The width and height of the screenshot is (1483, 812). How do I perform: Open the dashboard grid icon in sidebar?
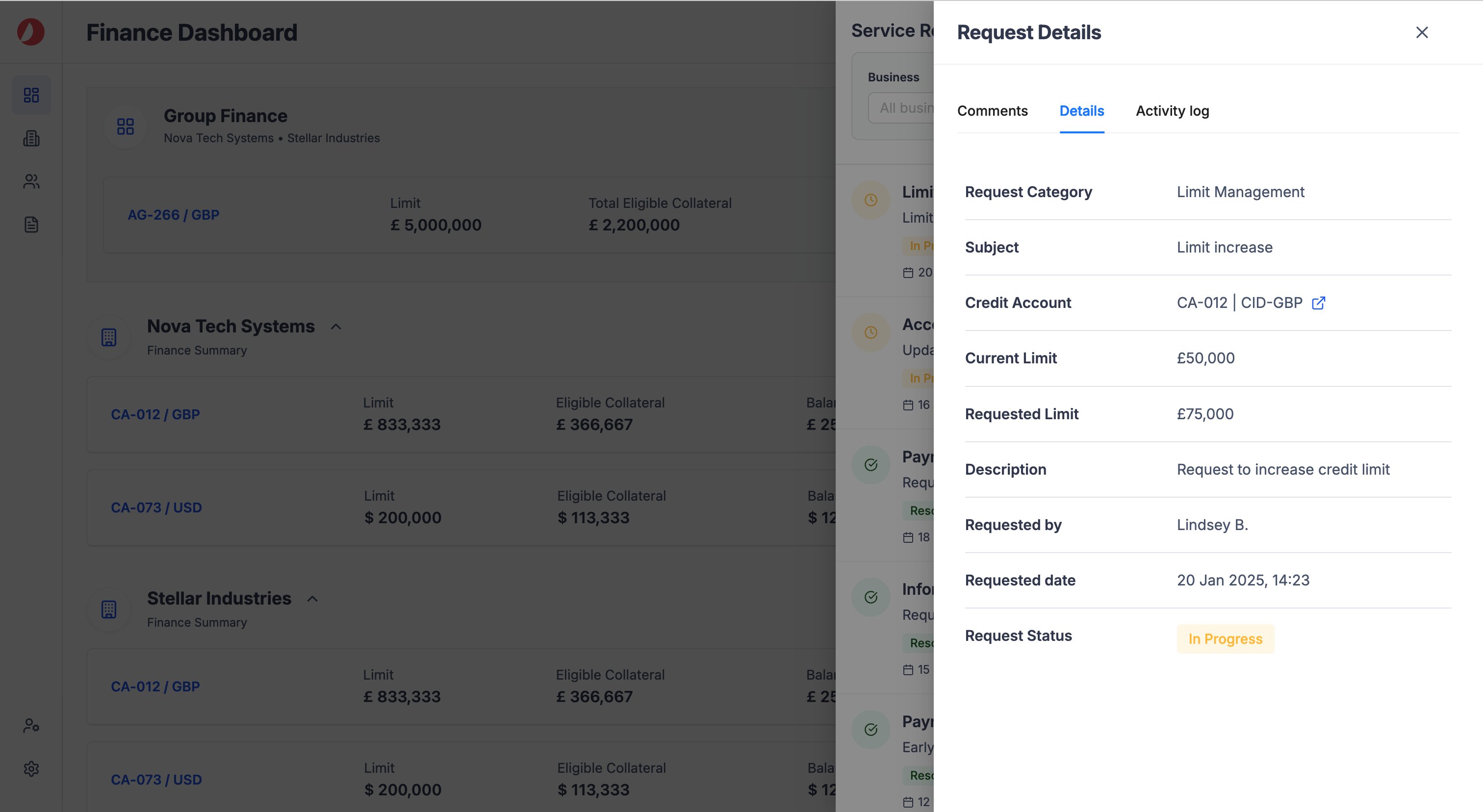point(31,94)
